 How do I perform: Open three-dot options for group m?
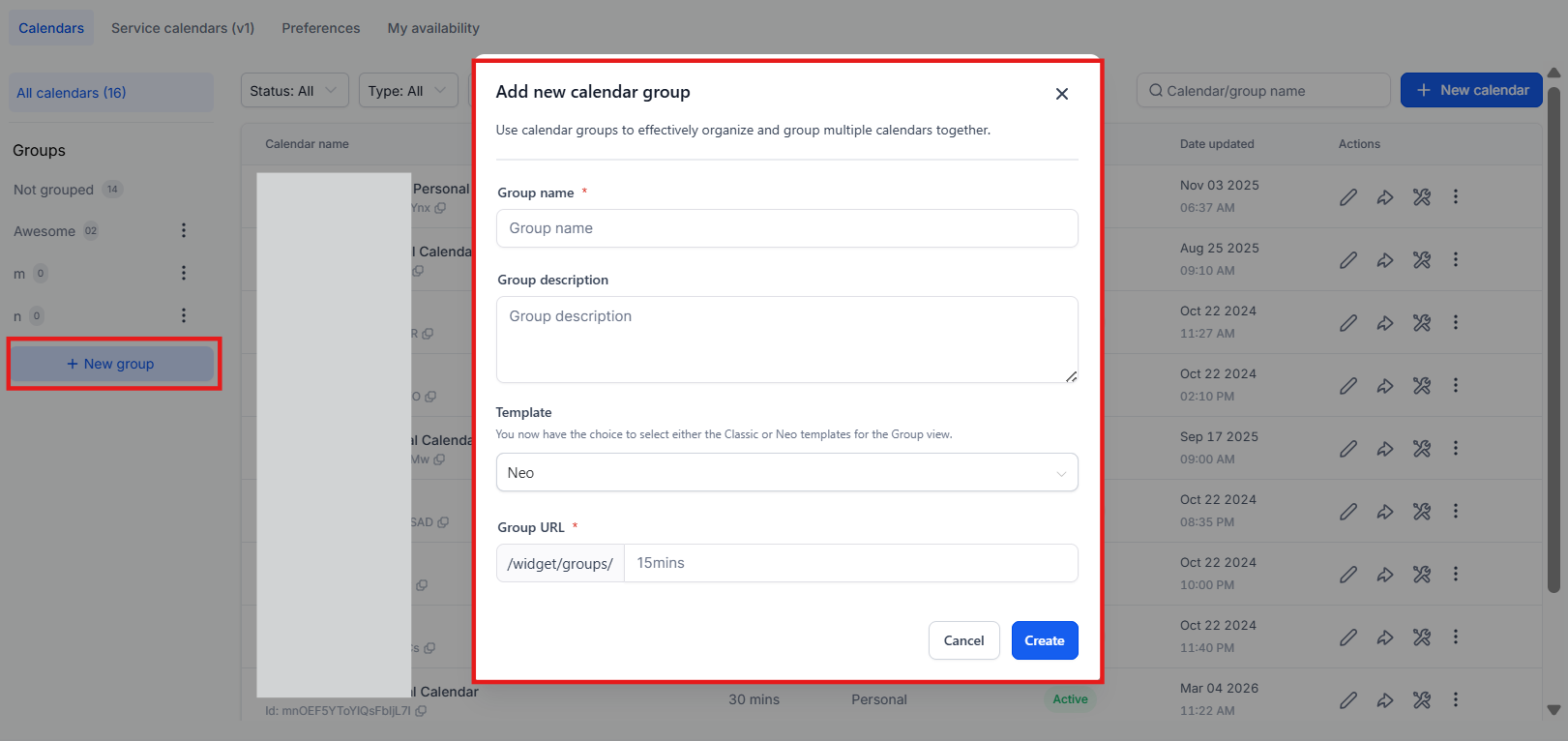pos(184,273)
